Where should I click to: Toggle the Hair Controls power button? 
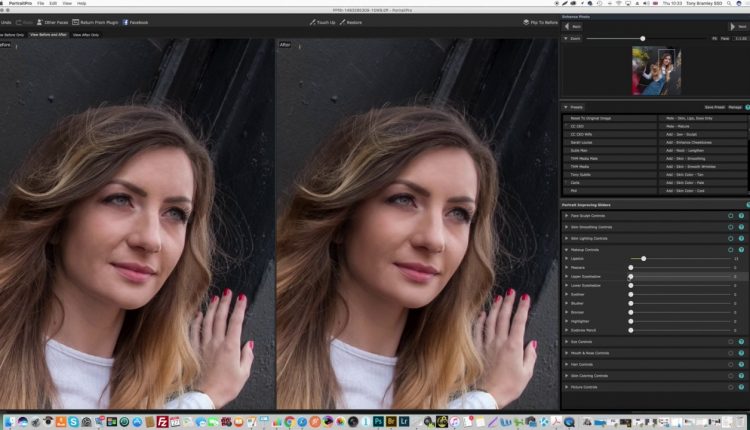tap(730, 364)
